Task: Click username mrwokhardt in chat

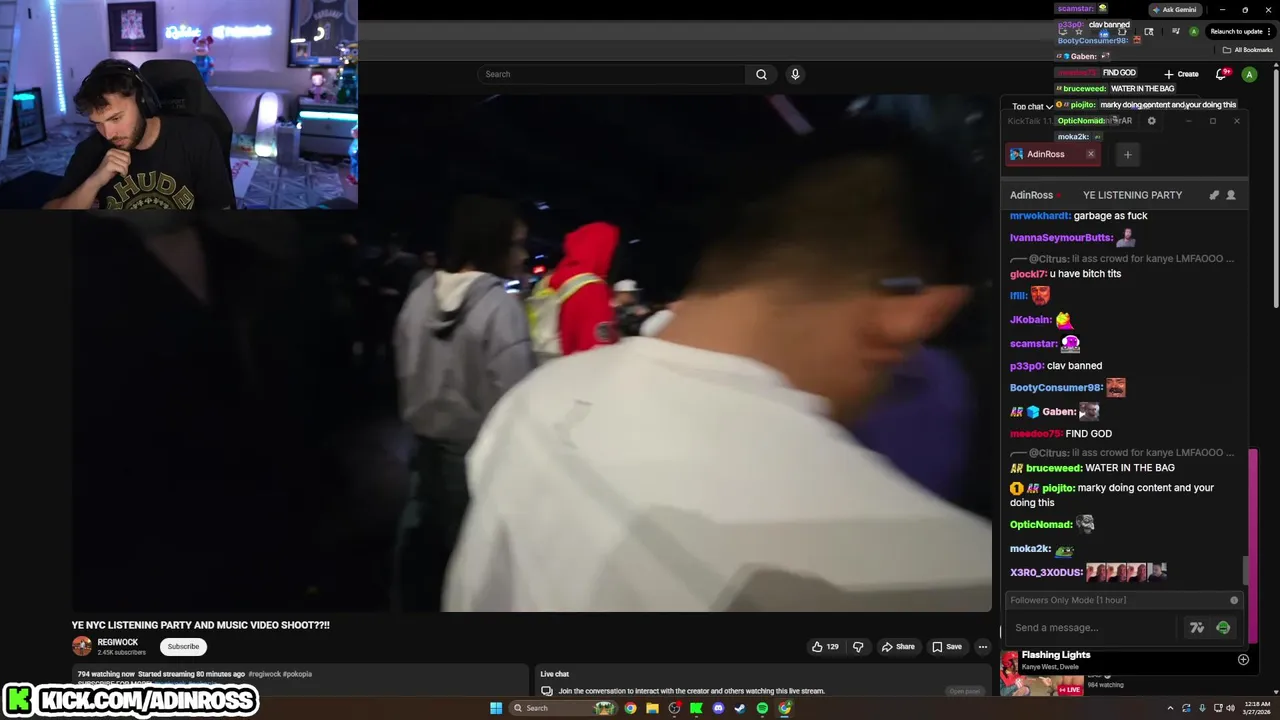Action: click(x=1040, y=216)
